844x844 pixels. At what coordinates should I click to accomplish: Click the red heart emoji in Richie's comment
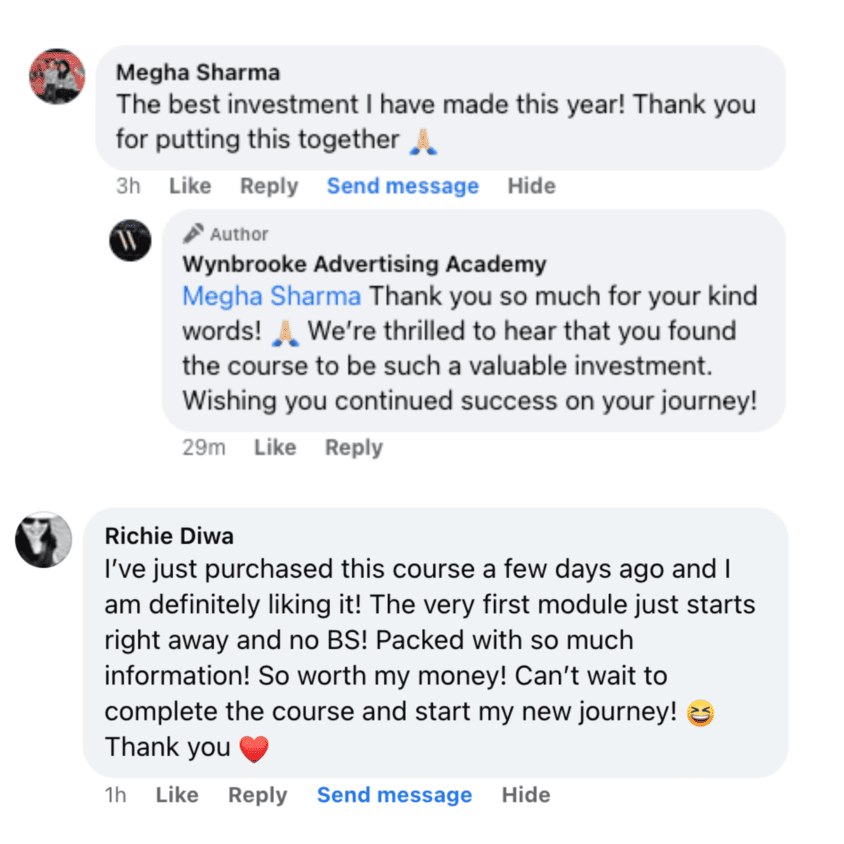[x=255, y=748]
